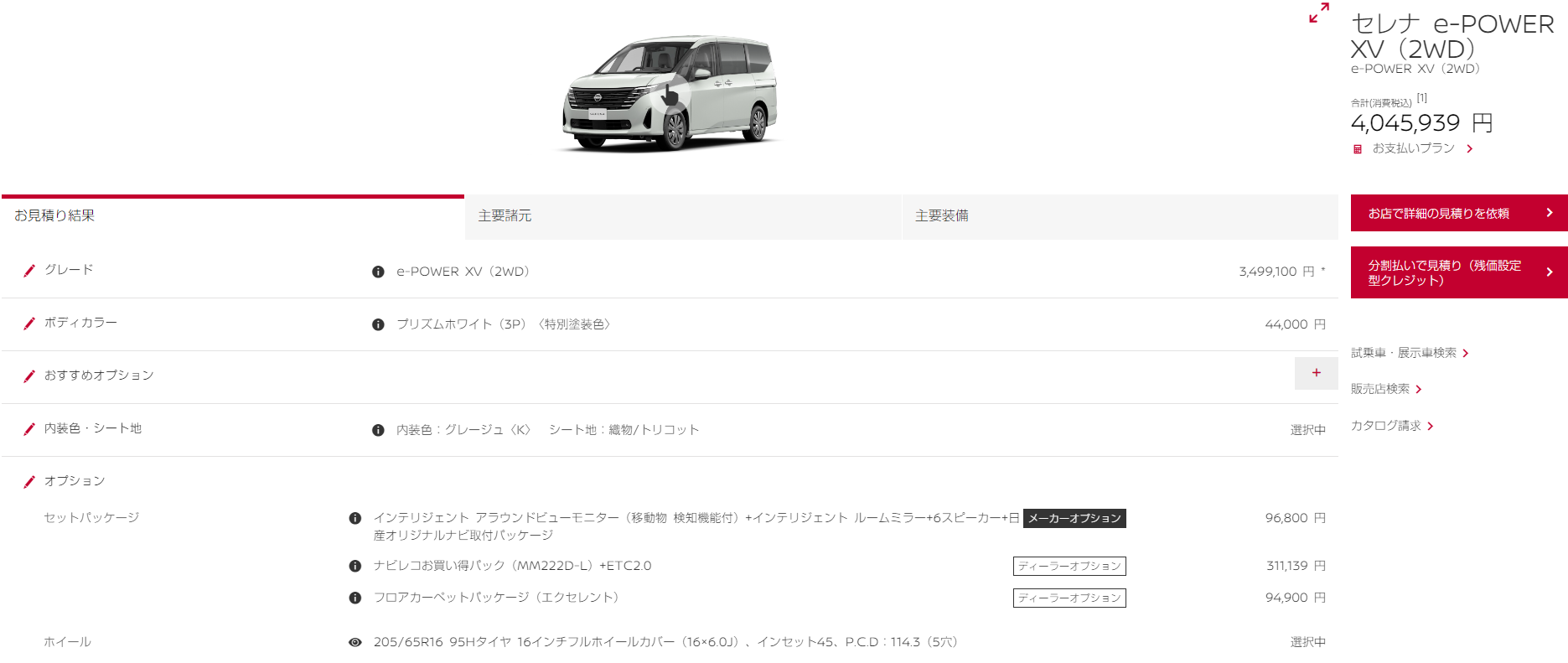Viewport: 1568px width, 663px height.
Task: Open カタログ請求 link
Action: coord(1391,426)
